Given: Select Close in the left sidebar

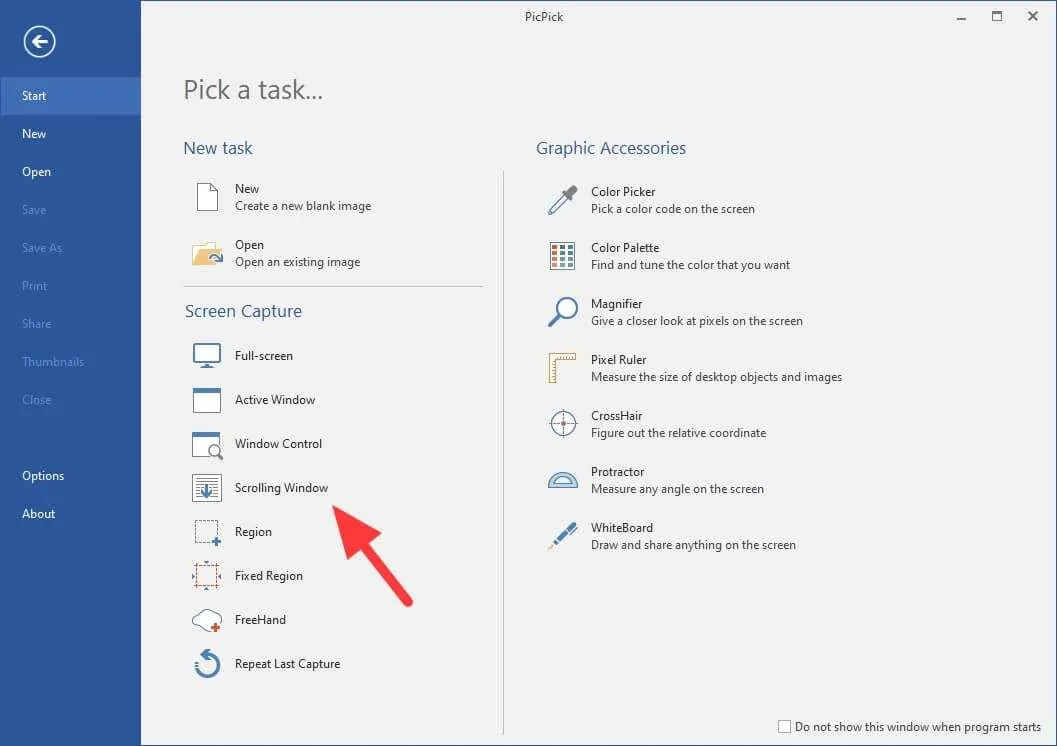Looking at the screenshot, I should pyautogui.click(x=70, y=400).
